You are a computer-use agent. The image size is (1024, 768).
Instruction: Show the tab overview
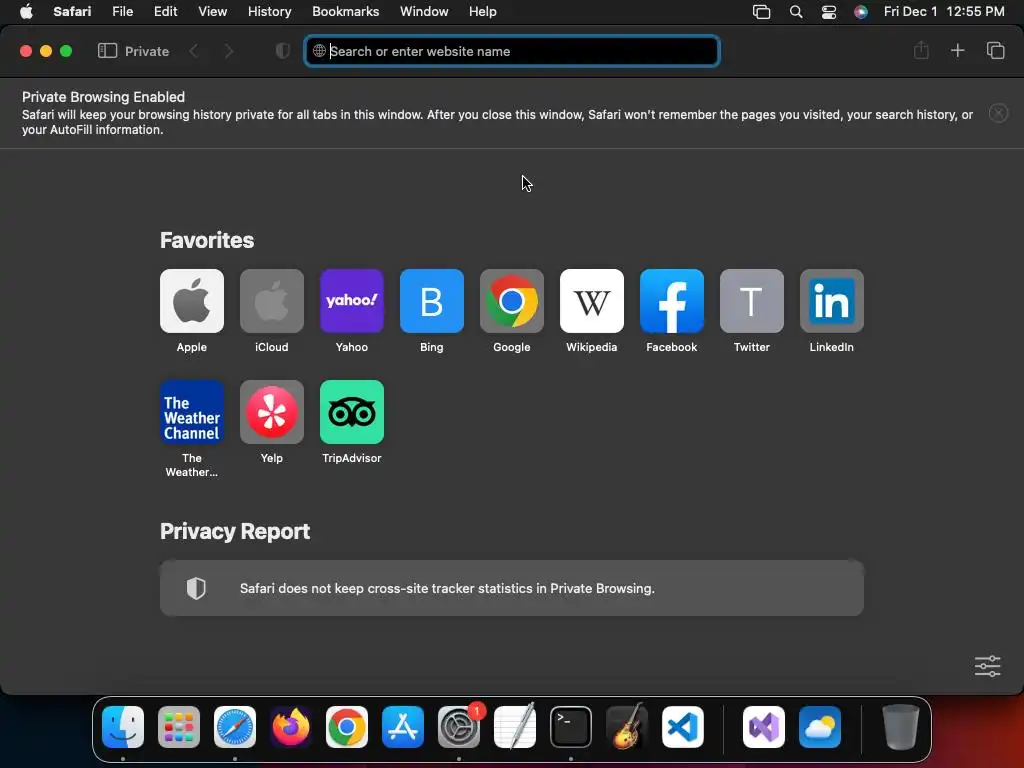click(x=995, y=50)
